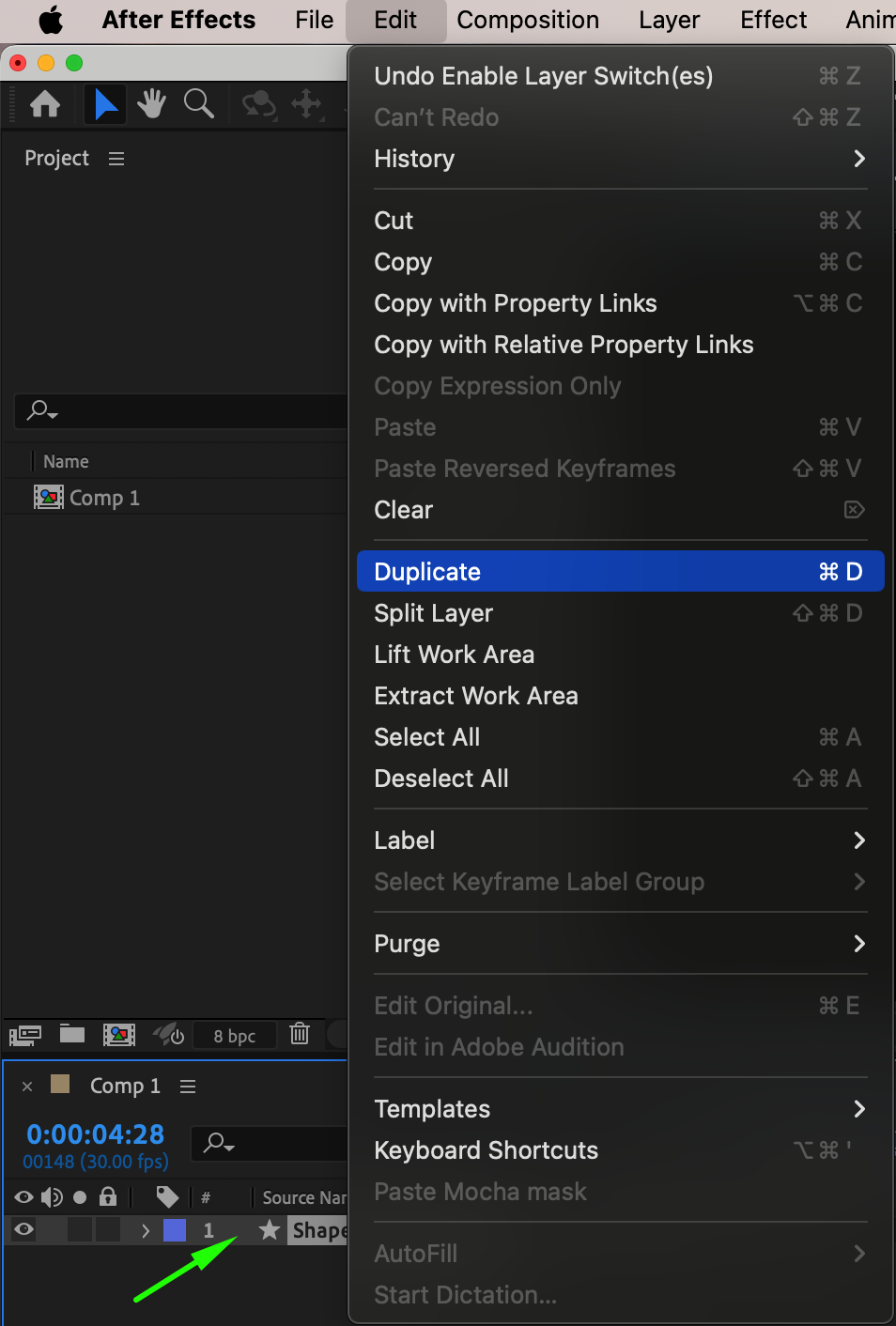Click the Home icon in toolbar
Viewport: 896px width, 1326px height.
click(45, 104)
